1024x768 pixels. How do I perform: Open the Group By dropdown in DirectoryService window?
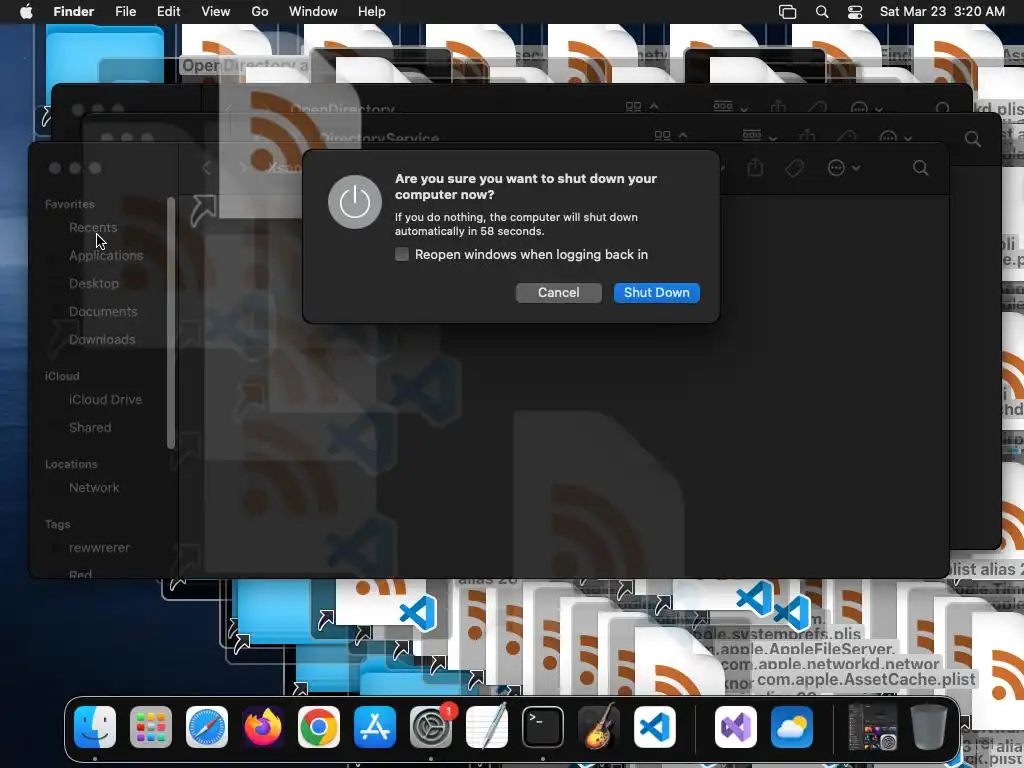coord(758,135)
